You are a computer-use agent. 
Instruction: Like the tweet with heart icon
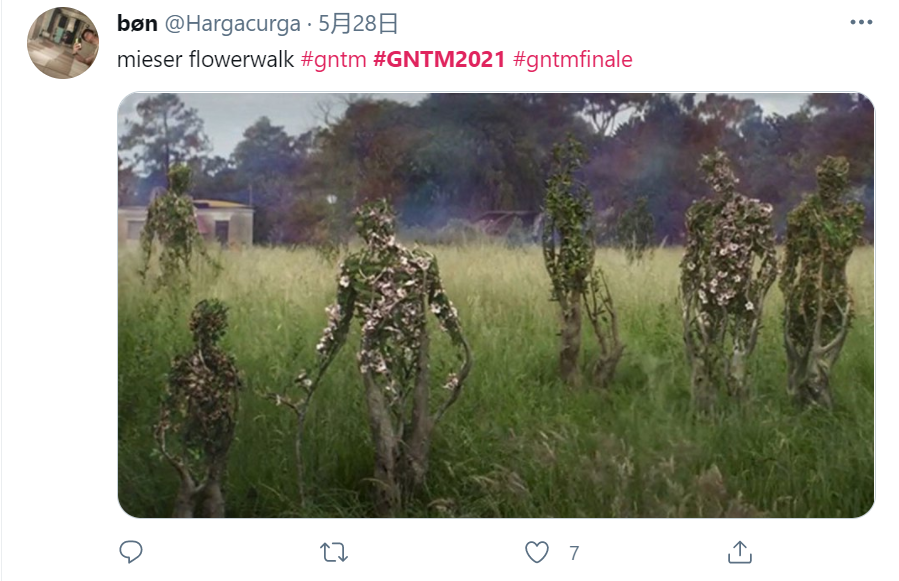pos(537,552)
